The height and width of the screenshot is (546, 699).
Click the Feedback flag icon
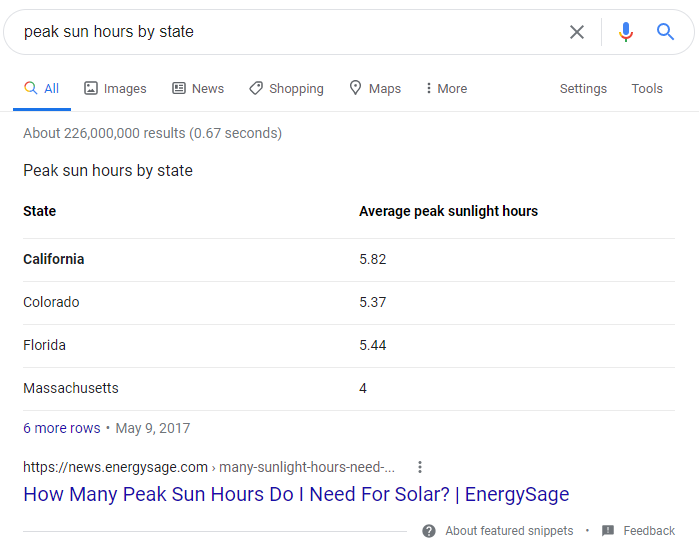[x=608, y=531]
